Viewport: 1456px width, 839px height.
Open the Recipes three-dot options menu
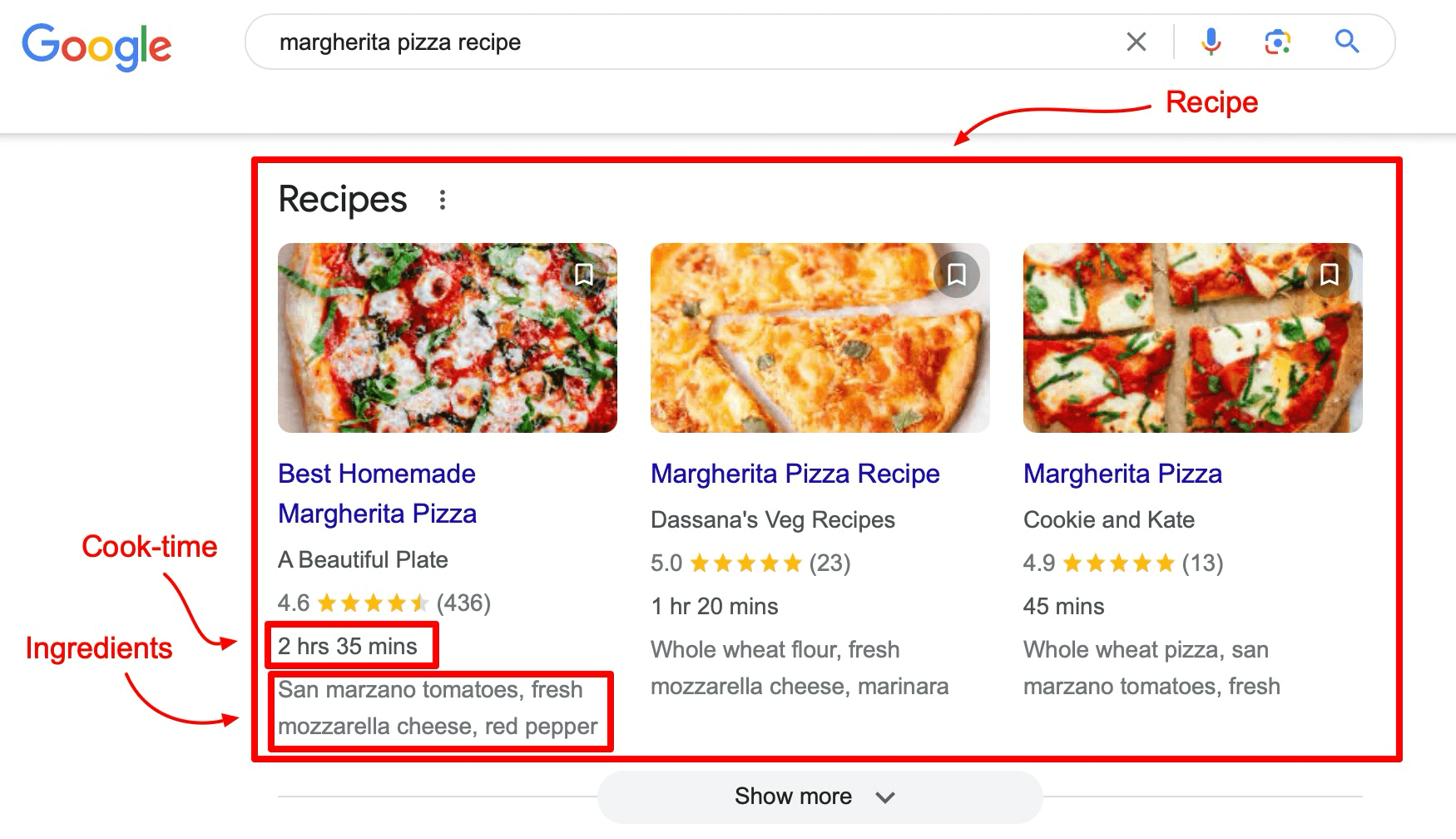(443, 200)
